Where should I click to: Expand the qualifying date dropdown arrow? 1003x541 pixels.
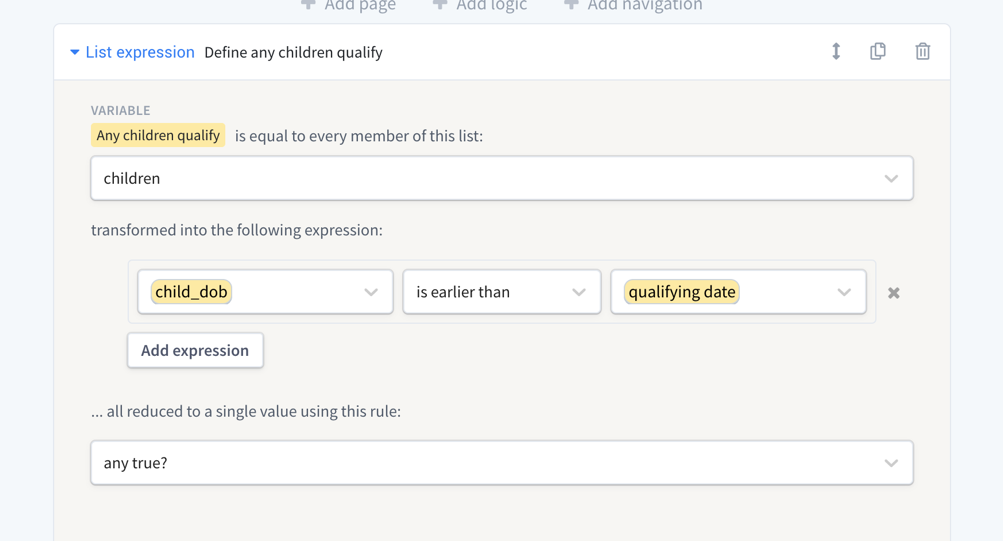[x=844, y=292]
